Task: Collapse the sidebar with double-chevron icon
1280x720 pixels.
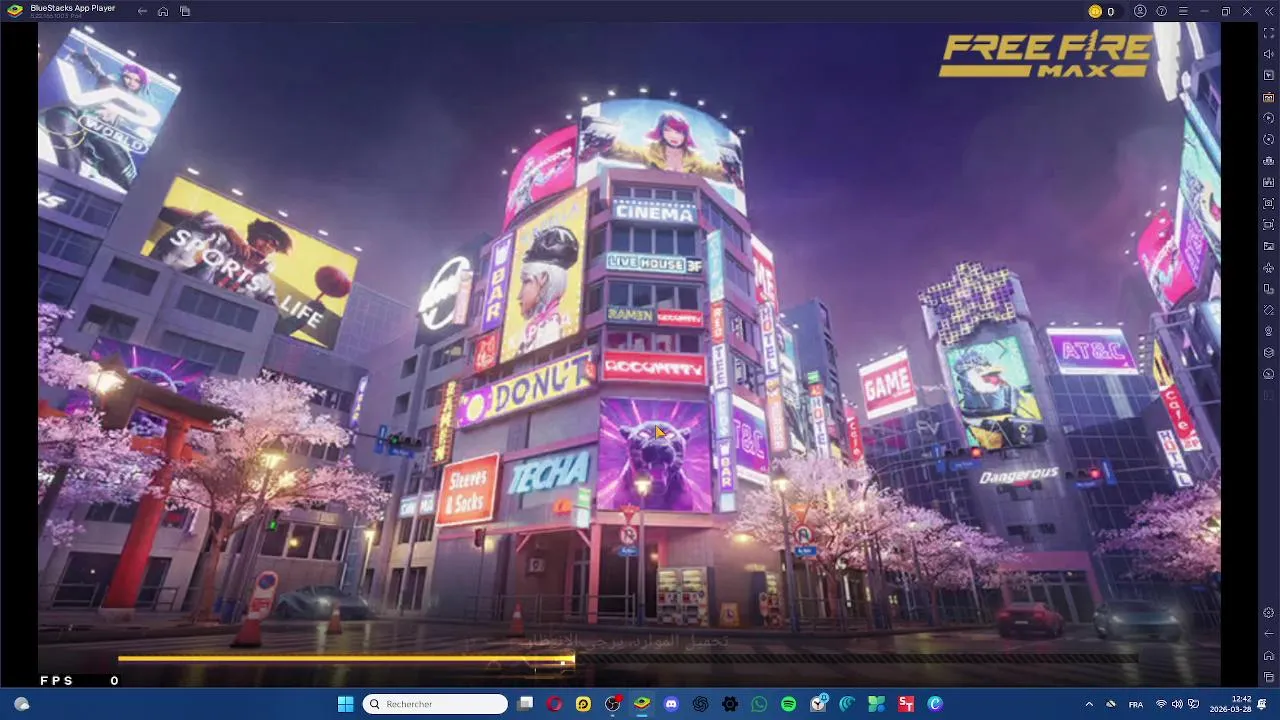Action: (x=1269, y=11)
